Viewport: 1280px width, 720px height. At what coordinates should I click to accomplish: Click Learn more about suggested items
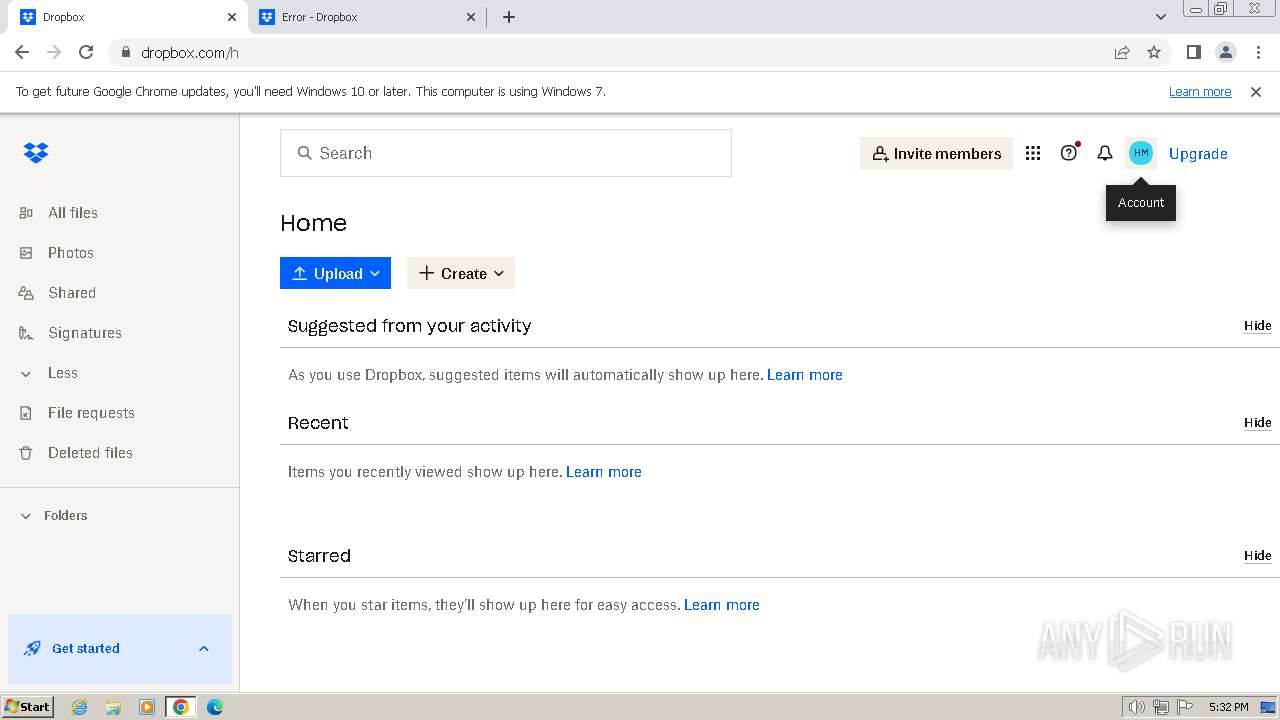(x=805, y=375)
